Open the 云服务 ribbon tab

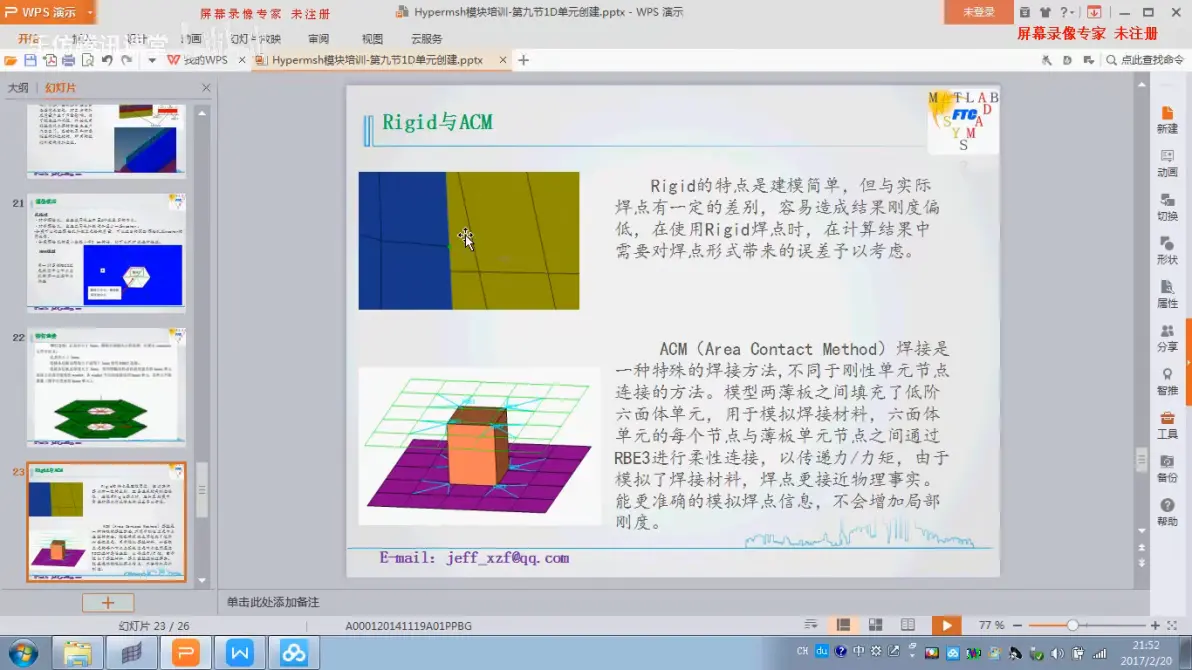coord(426,39)
